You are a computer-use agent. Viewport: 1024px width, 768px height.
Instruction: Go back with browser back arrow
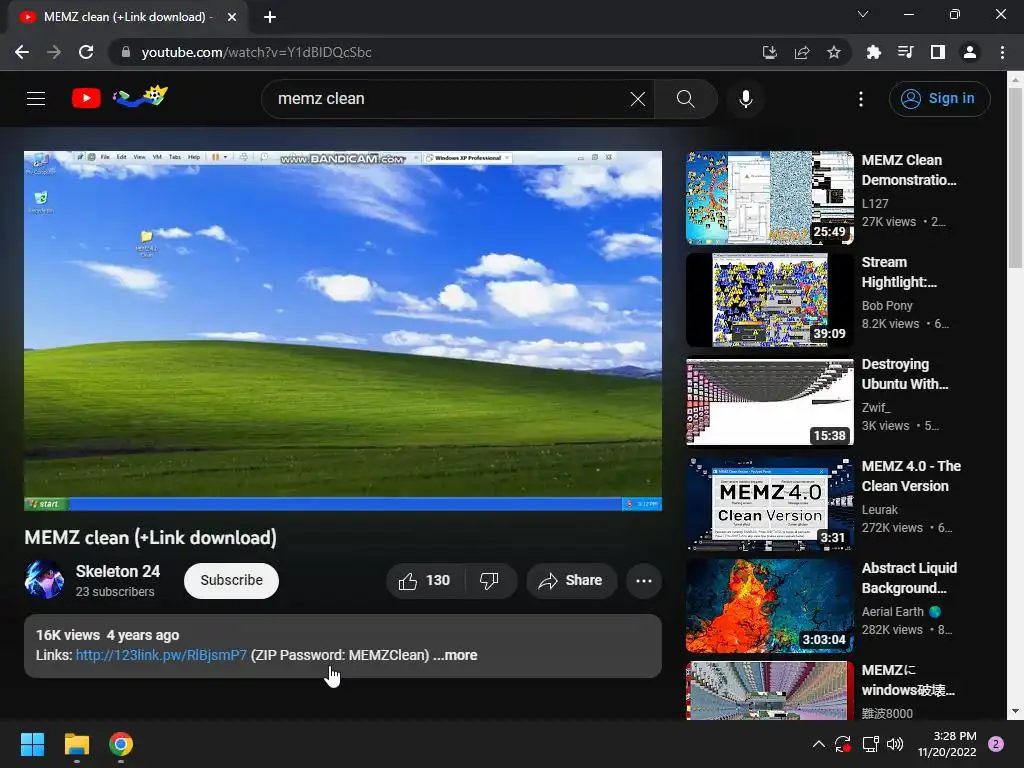coord(22,52)
